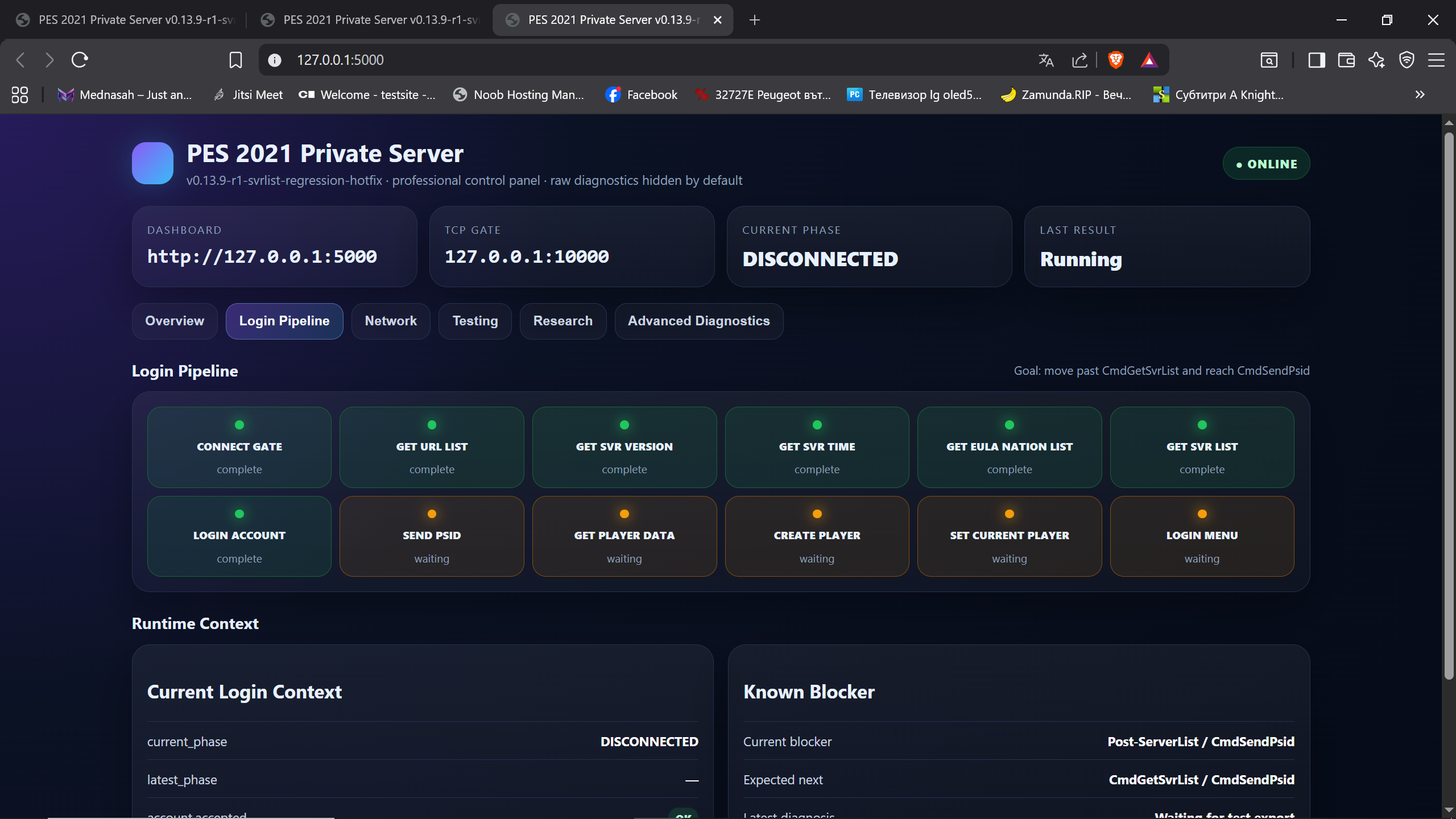Image resolution: width=1456 pixels, height=819 pixels.
Task: Share this page link
Action: 1079,60
